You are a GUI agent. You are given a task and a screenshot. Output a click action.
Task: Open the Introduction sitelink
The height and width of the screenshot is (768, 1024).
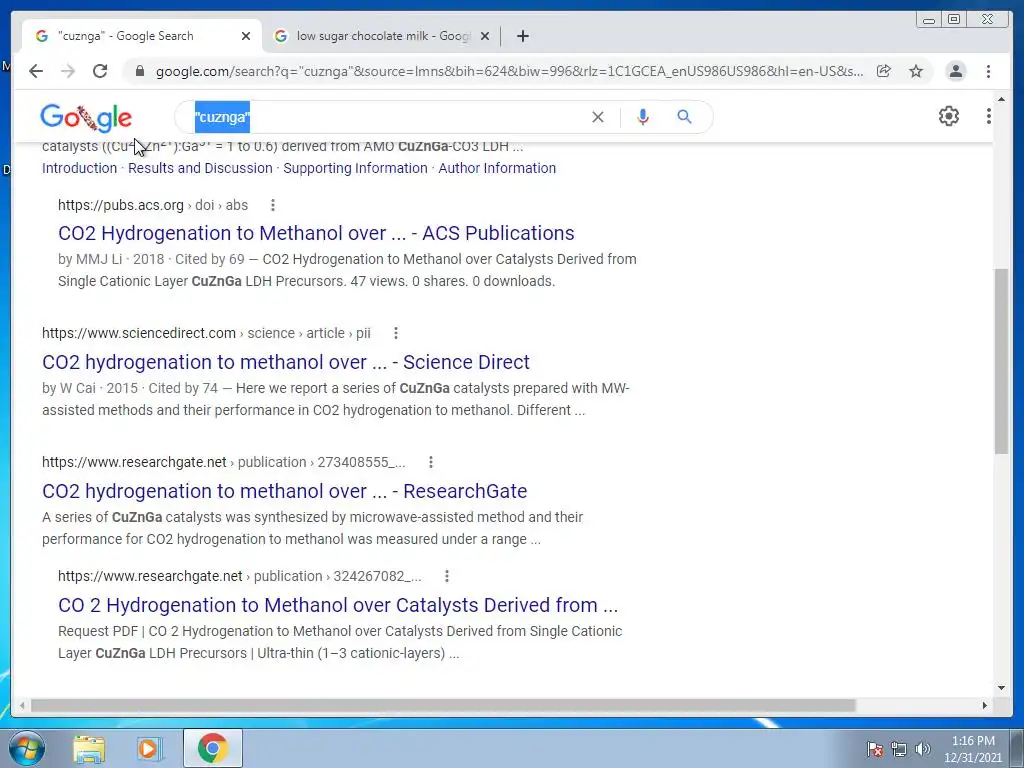point(80,168)
